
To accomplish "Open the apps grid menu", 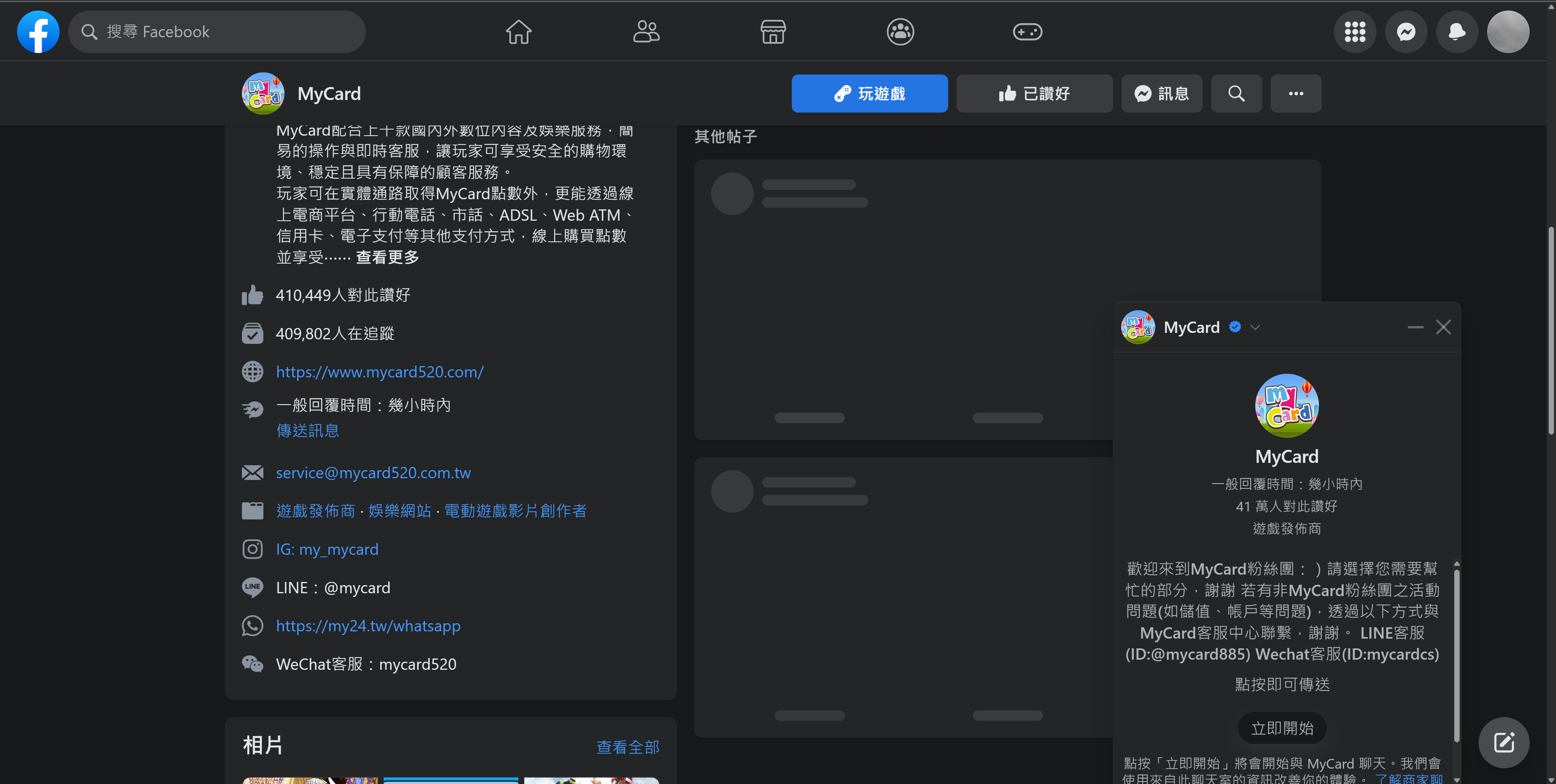I will pyautogui.click(x=1355, y=31).
